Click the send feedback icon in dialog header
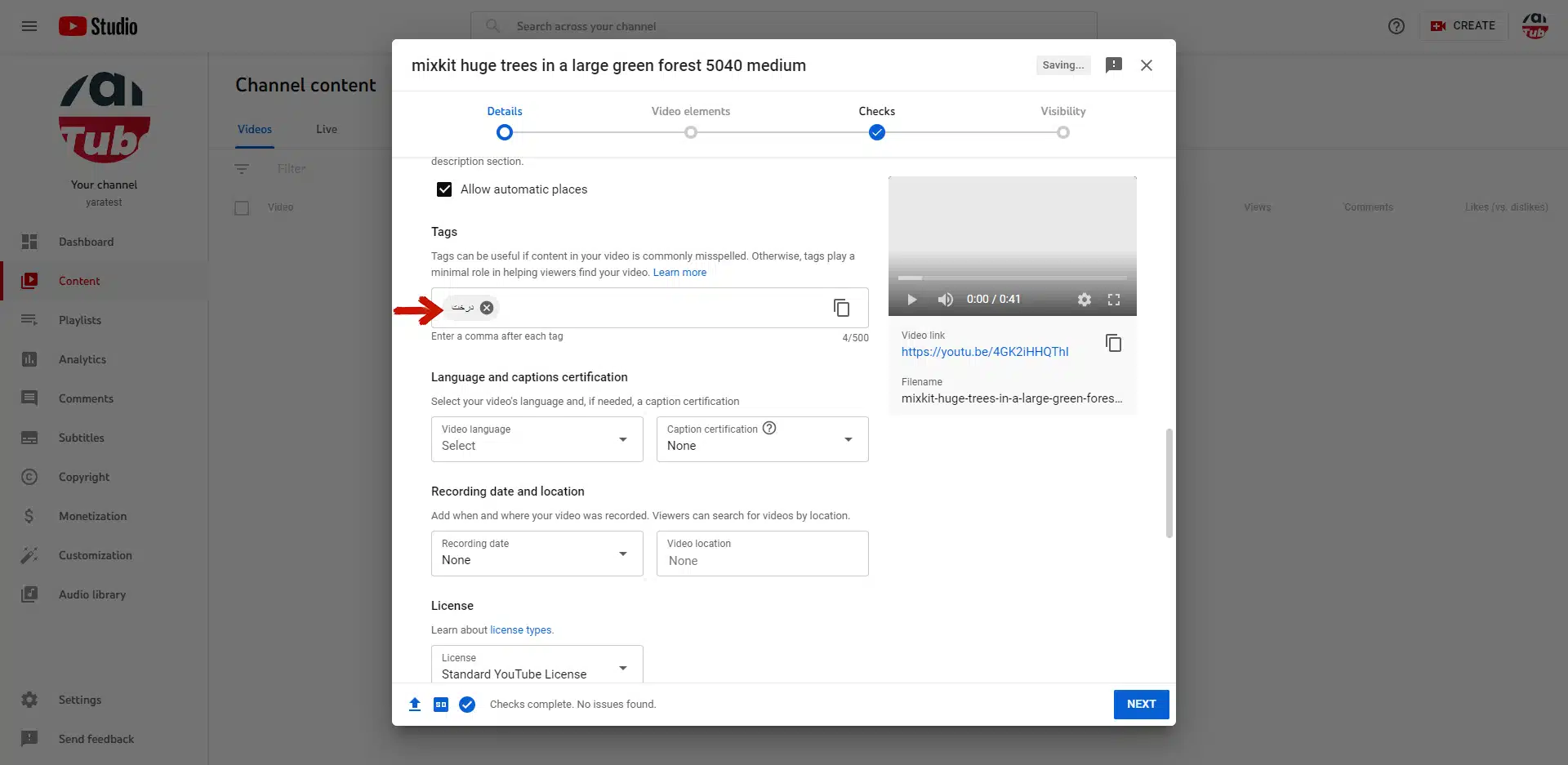Viewport: 1568px width, 765px height. click(x=1113, y=65)
